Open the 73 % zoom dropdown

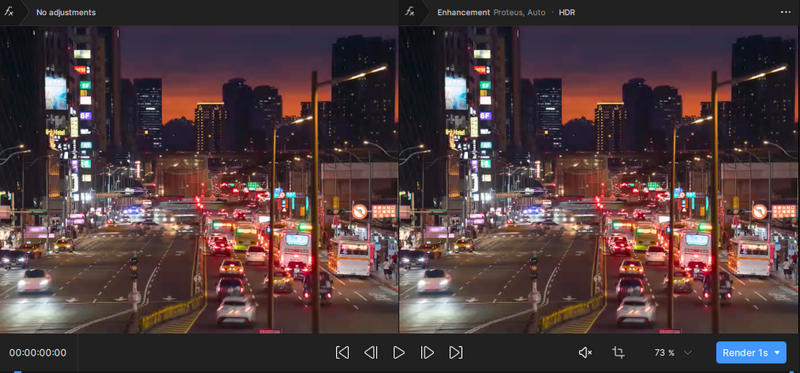pyautogui.click(x=673, y=353)
